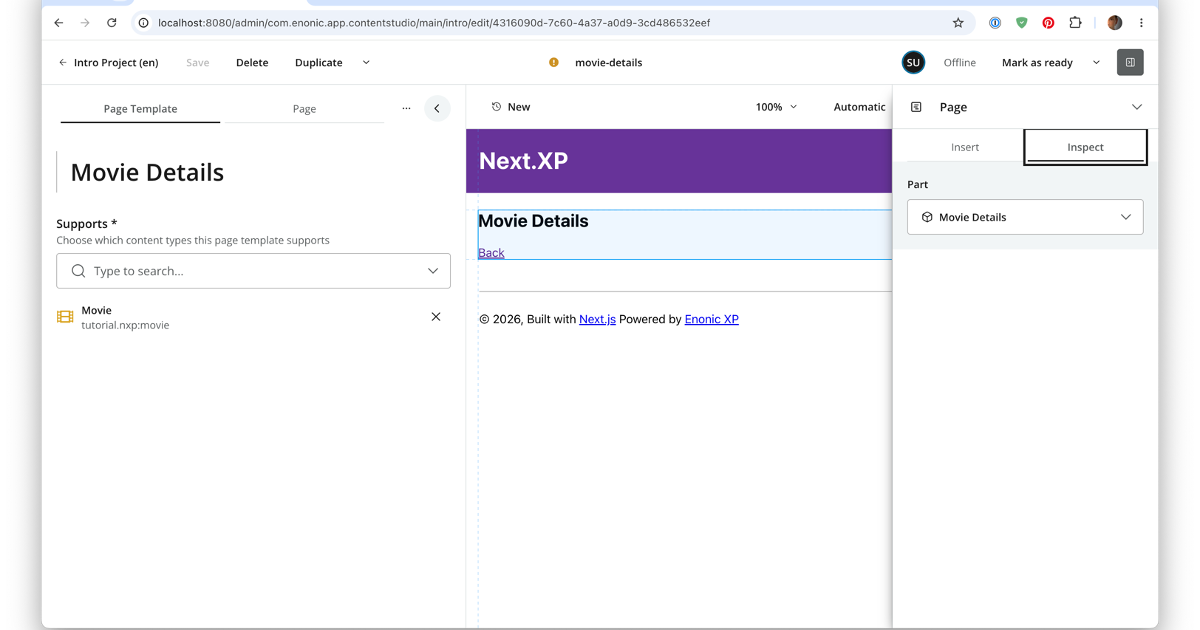
Task: Focus the Type to search field
Action: (253, 271)
